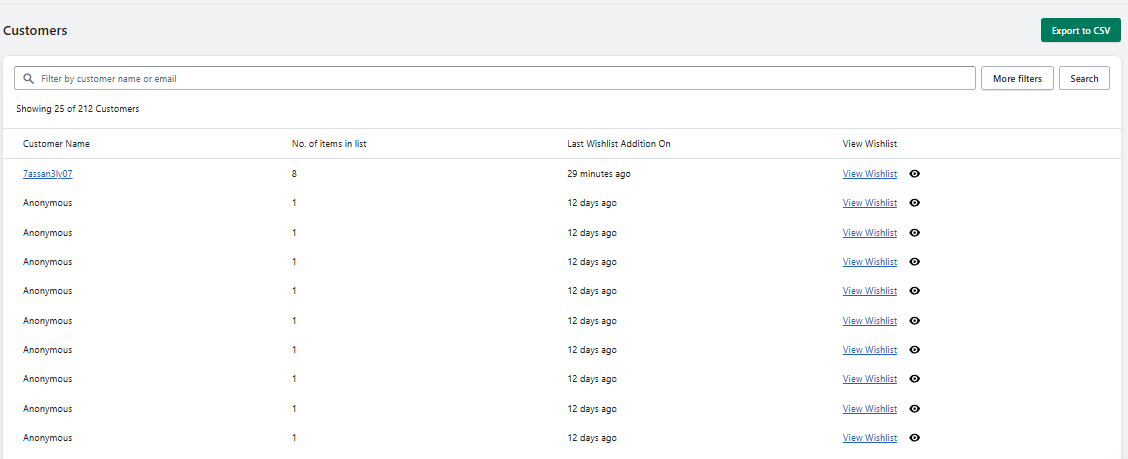Click the Export to CSV button

1081,30
